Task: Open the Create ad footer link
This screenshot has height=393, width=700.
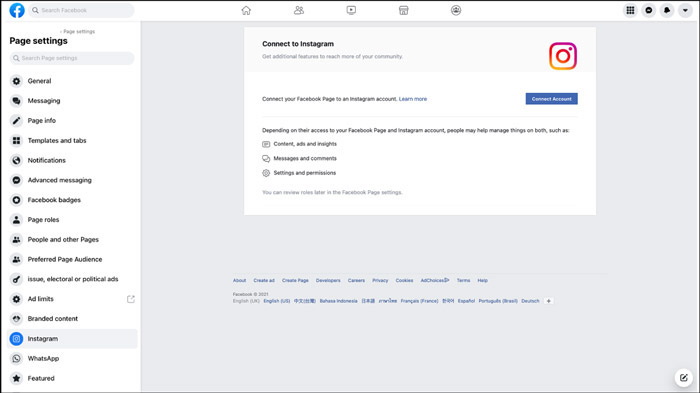Action: click(x=264, y=280)
